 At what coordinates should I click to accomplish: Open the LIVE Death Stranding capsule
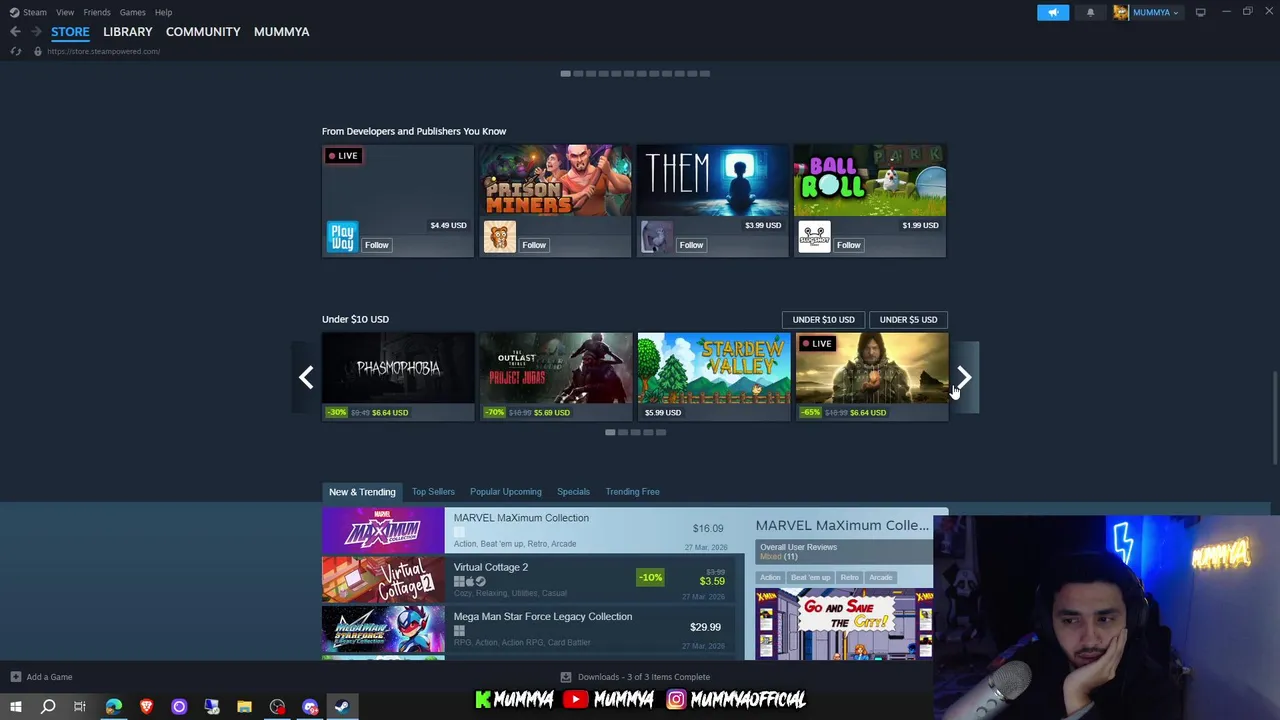point(872,377)
